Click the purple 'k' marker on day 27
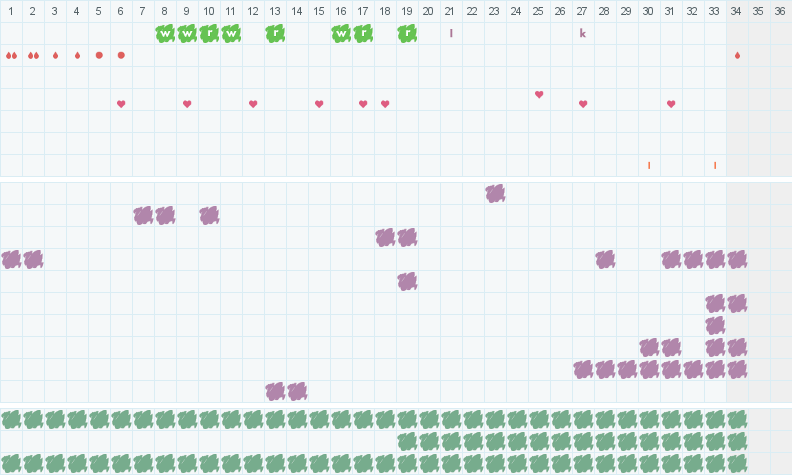 583,33
